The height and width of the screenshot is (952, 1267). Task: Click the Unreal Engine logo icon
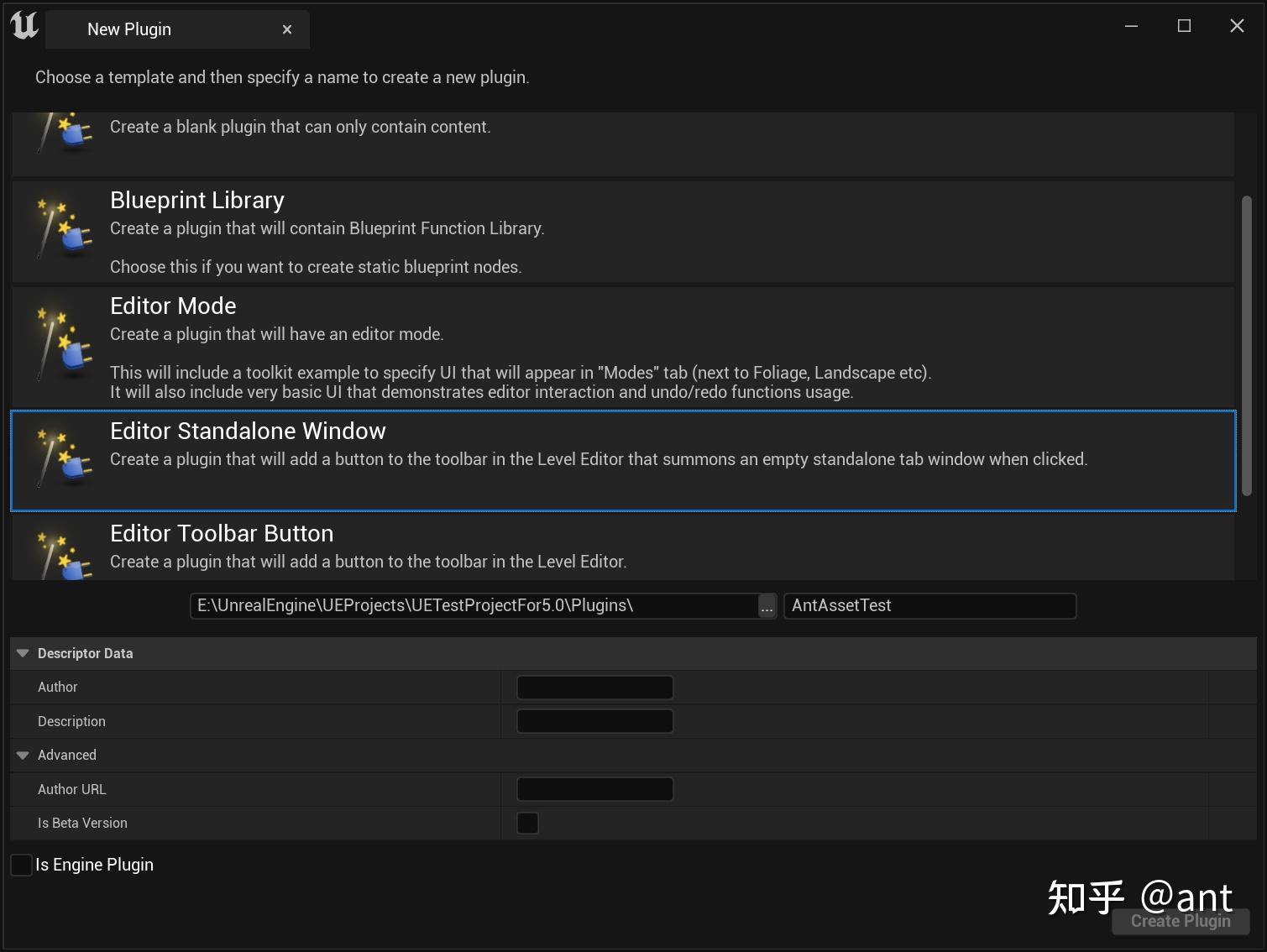[24, 25]
